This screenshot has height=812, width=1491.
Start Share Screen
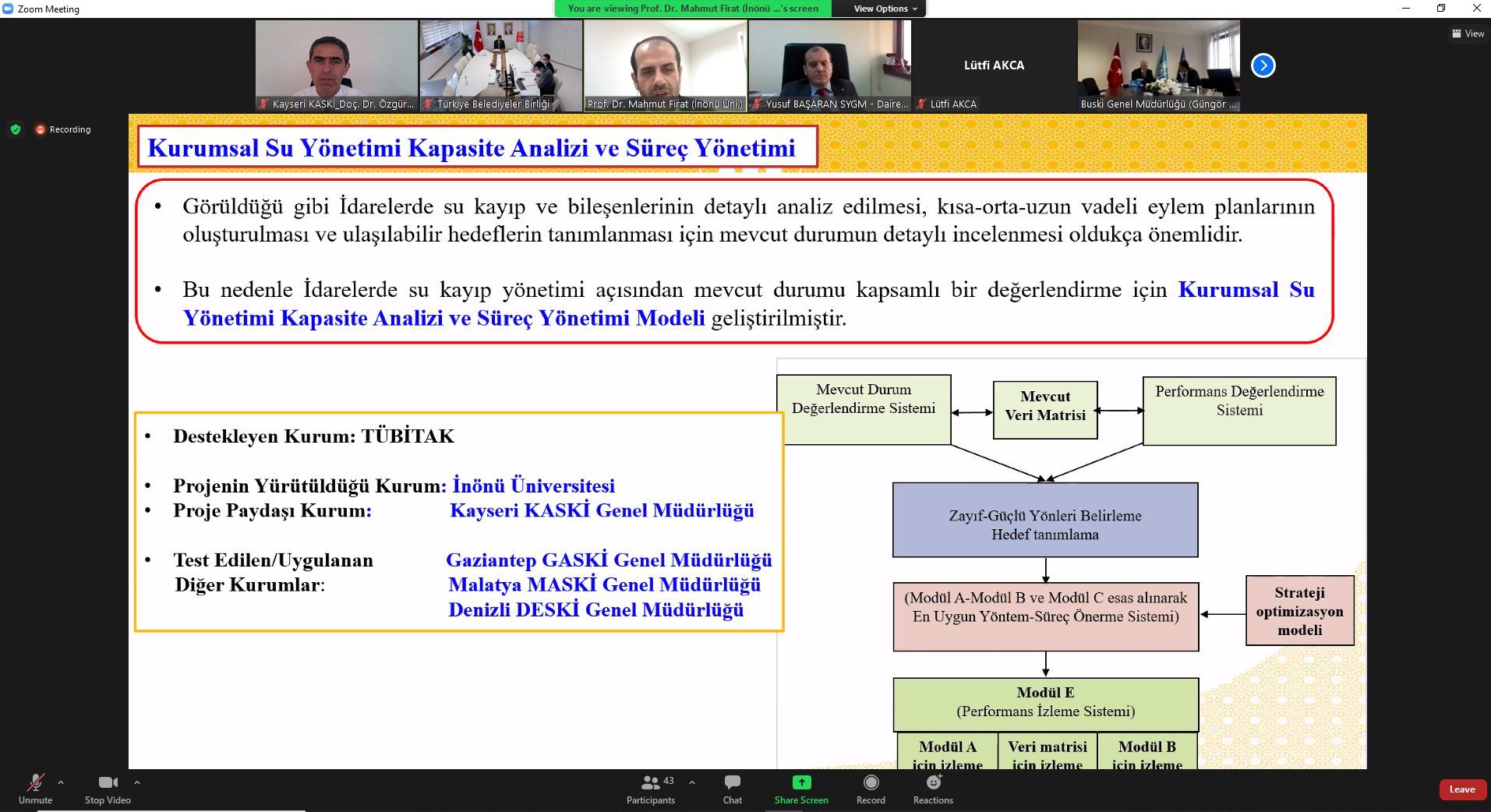[801, 789]
